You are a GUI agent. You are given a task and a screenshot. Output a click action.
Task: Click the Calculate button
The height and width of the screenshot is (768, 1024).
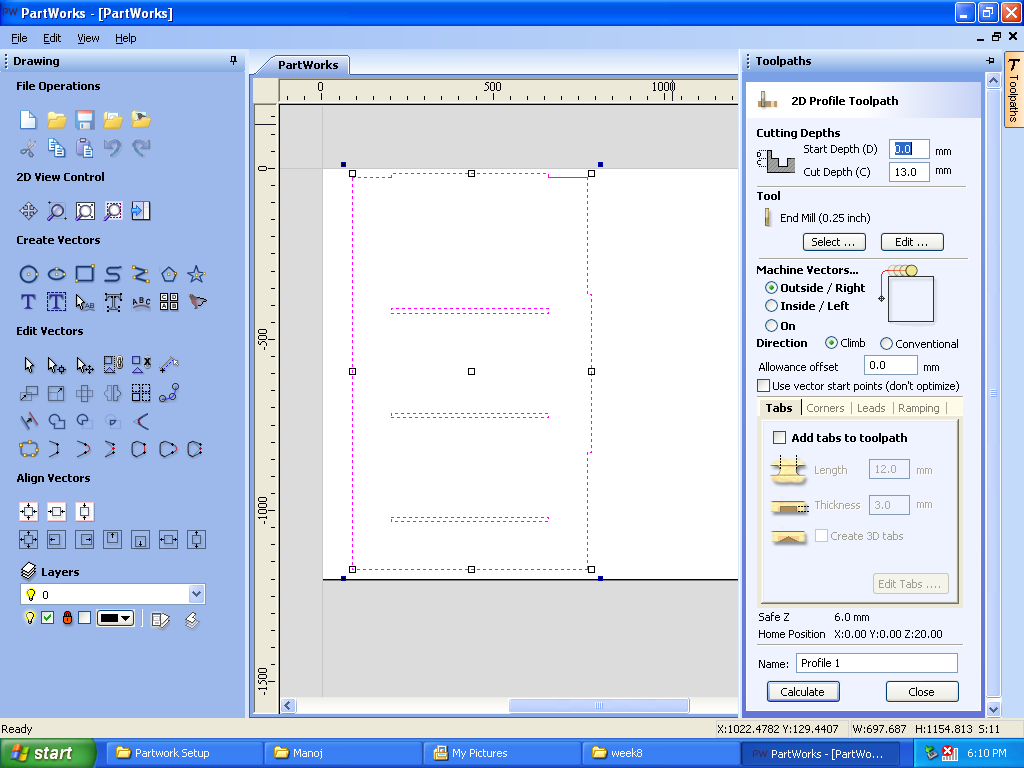803,692
